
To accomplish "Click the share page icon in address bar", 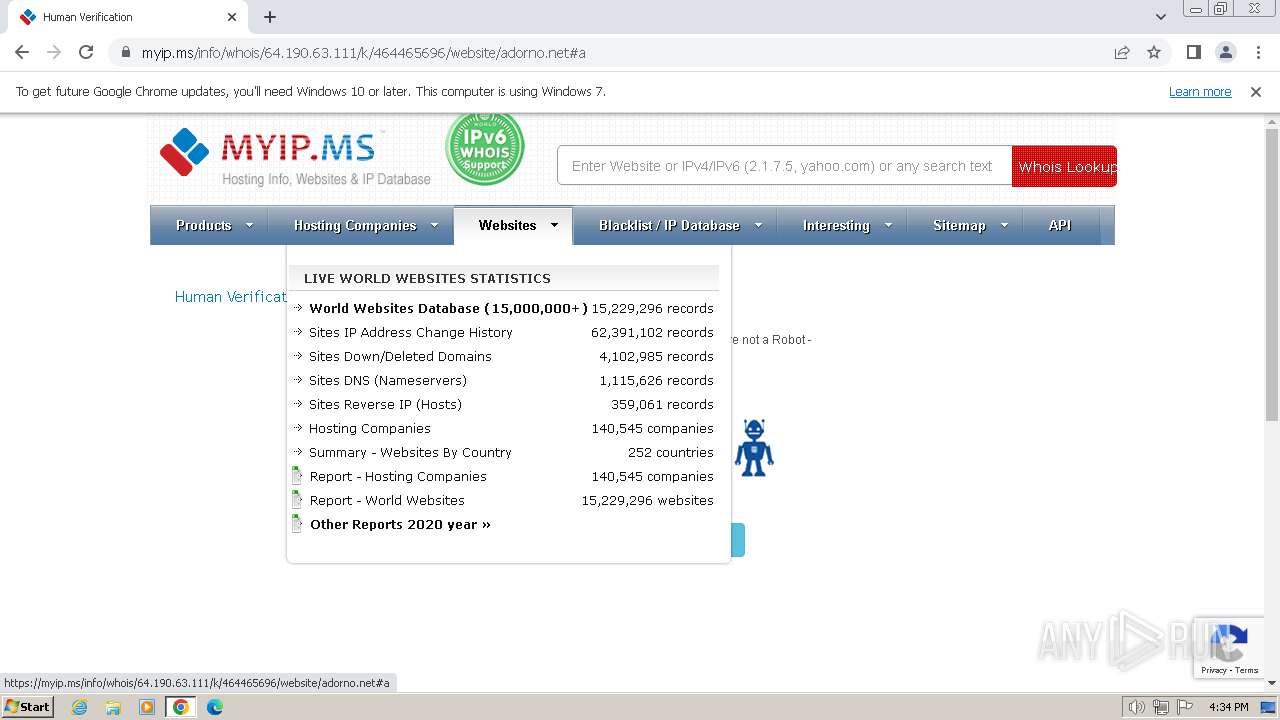I will [1122, 52].
